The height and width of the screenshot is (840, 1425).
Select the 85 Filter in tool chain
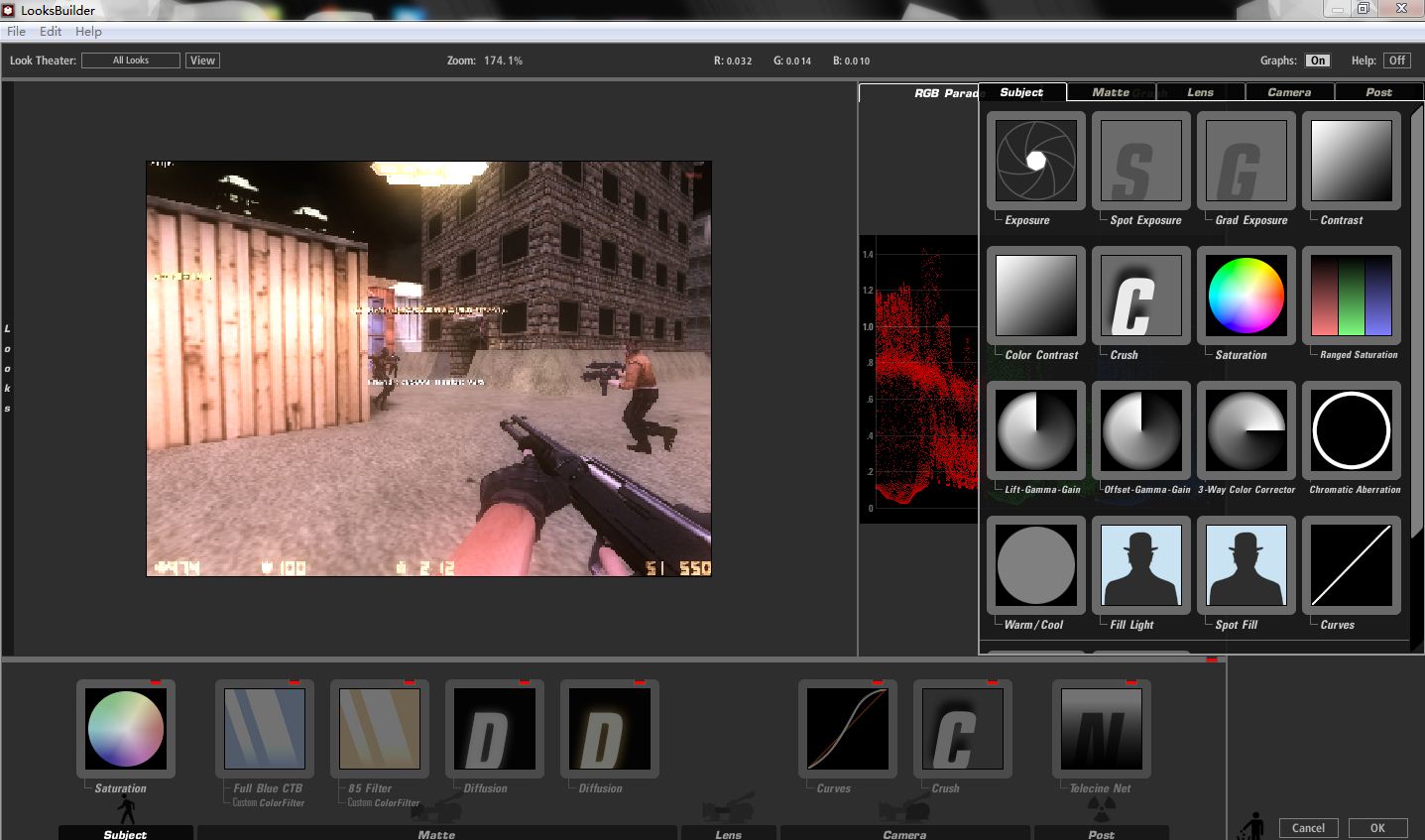(379, 729)
